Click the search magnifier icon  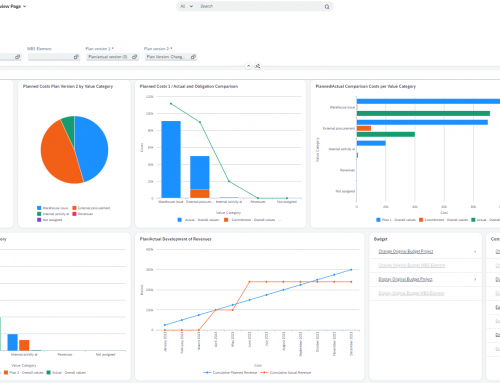pos(327,6)
